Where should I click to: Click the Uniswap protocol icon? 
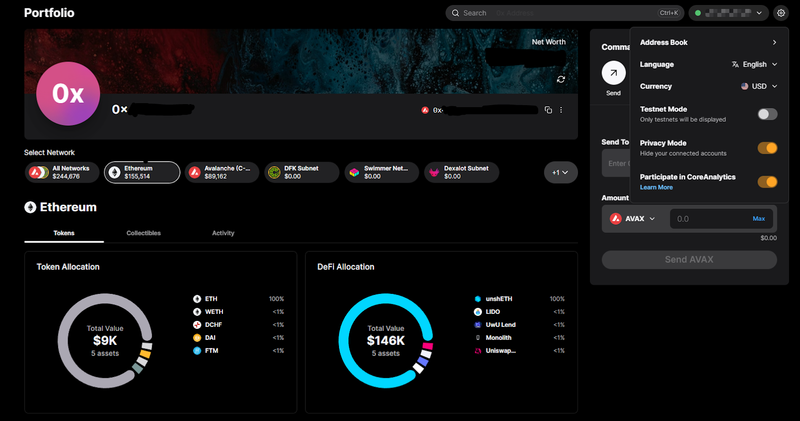point(478,351)
